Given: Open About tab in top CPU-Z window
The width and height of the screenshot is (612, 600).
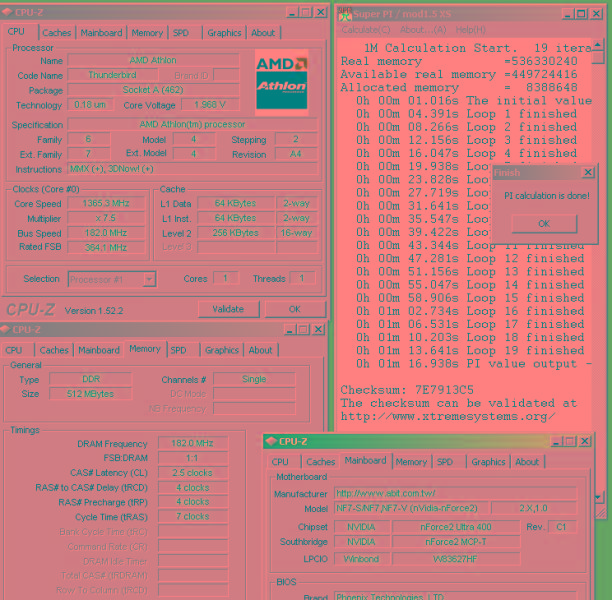Looking at the screenshot, I should 263,33.
